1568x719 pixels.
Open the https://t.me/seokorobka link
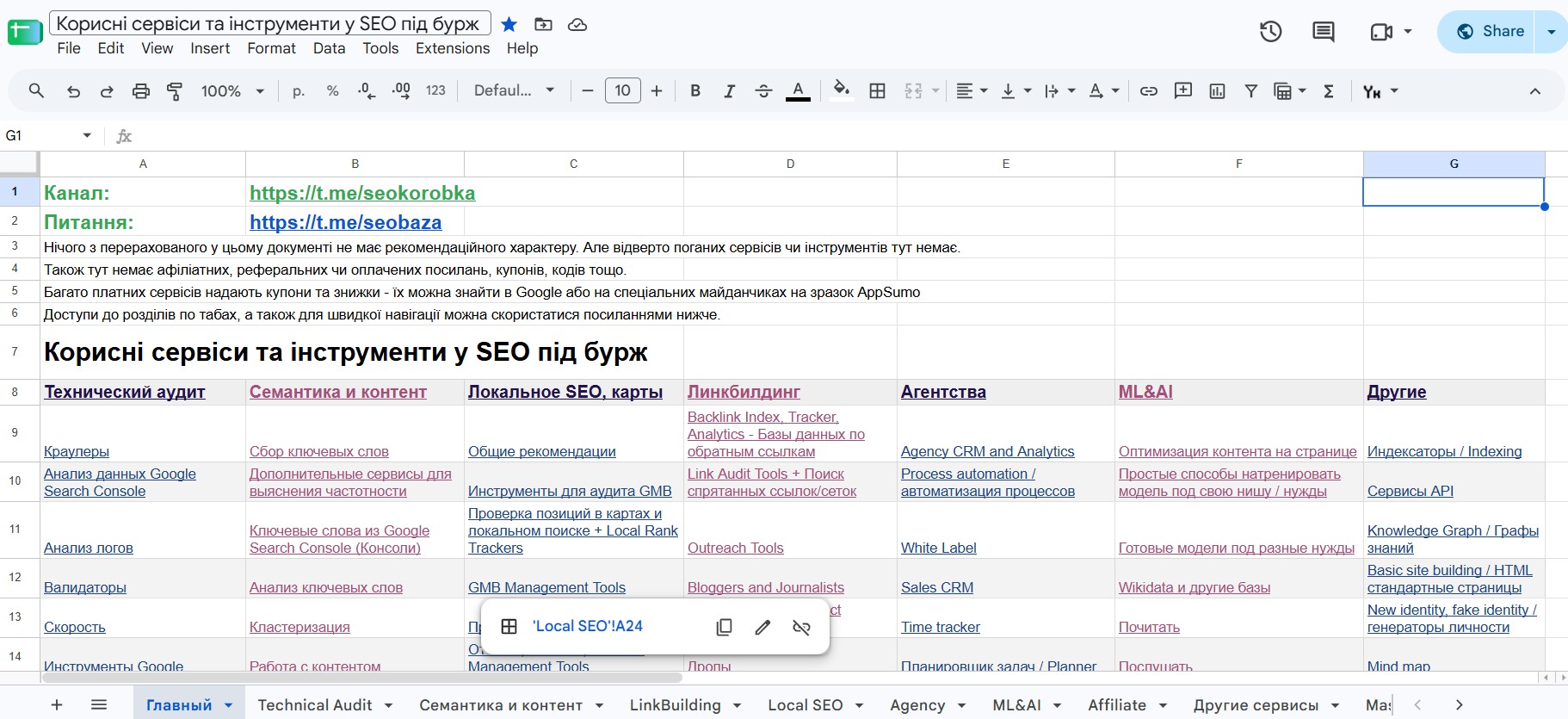click(x=362, y=193)
